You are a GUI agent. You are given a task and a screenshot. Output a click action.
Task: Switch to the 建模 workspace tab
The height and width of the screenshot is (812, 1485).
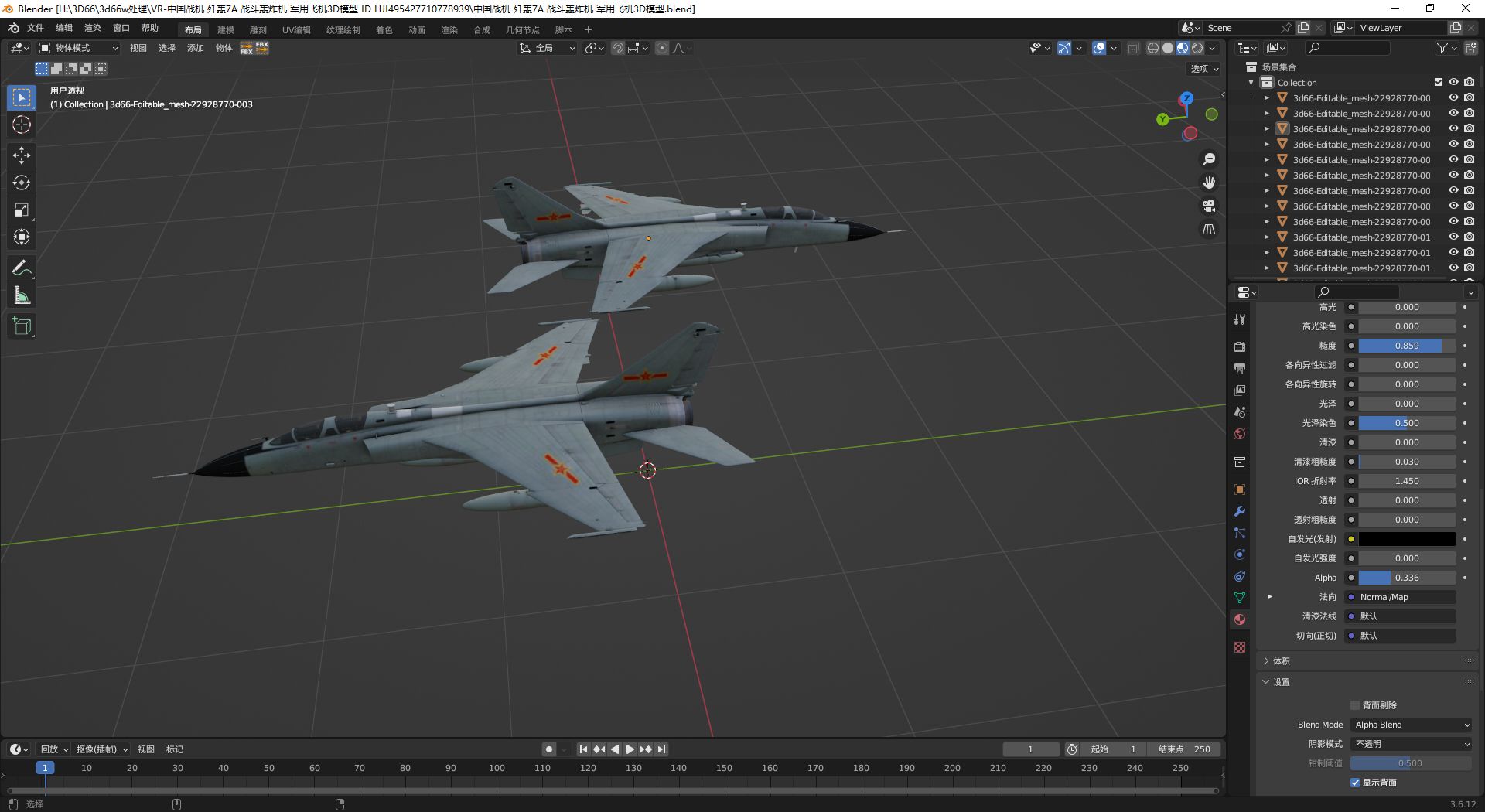click(225, 30)
